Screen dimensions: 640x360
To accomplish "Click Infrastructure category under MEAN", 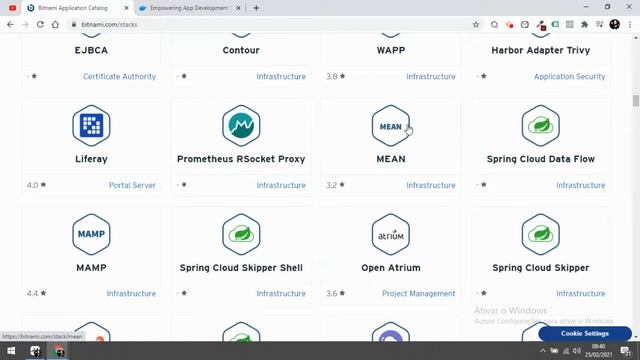I will pos(431,185).
